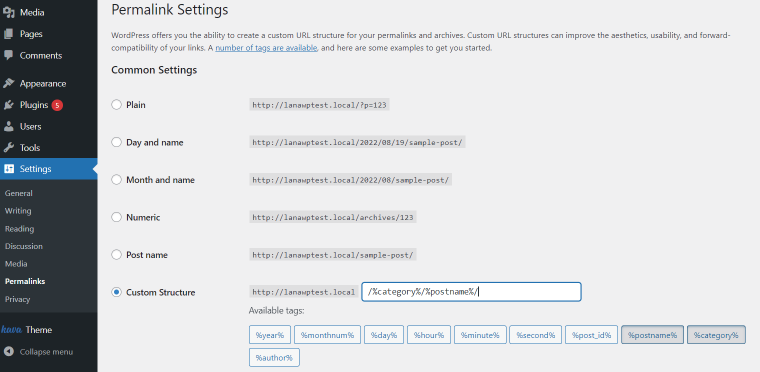
Task: Insert the %author% tag
Action: (274, 358)
